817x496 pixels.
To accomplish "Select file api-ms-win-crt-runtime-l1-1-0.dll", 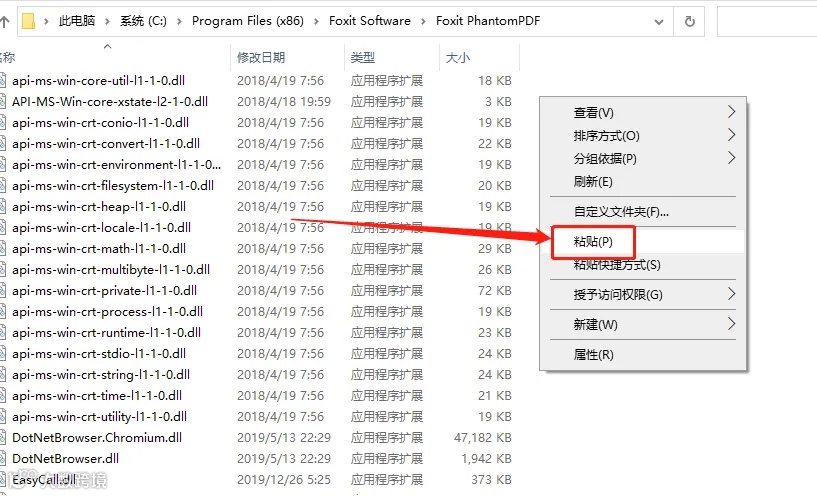I will tap(106, 332).
